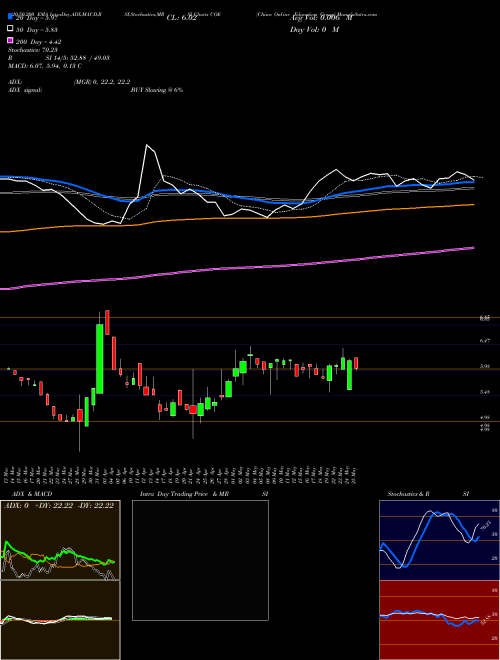The height and width of the screenshot is (660, 500).
Task: Click the white line spike peak
Action: coord(147,145)
